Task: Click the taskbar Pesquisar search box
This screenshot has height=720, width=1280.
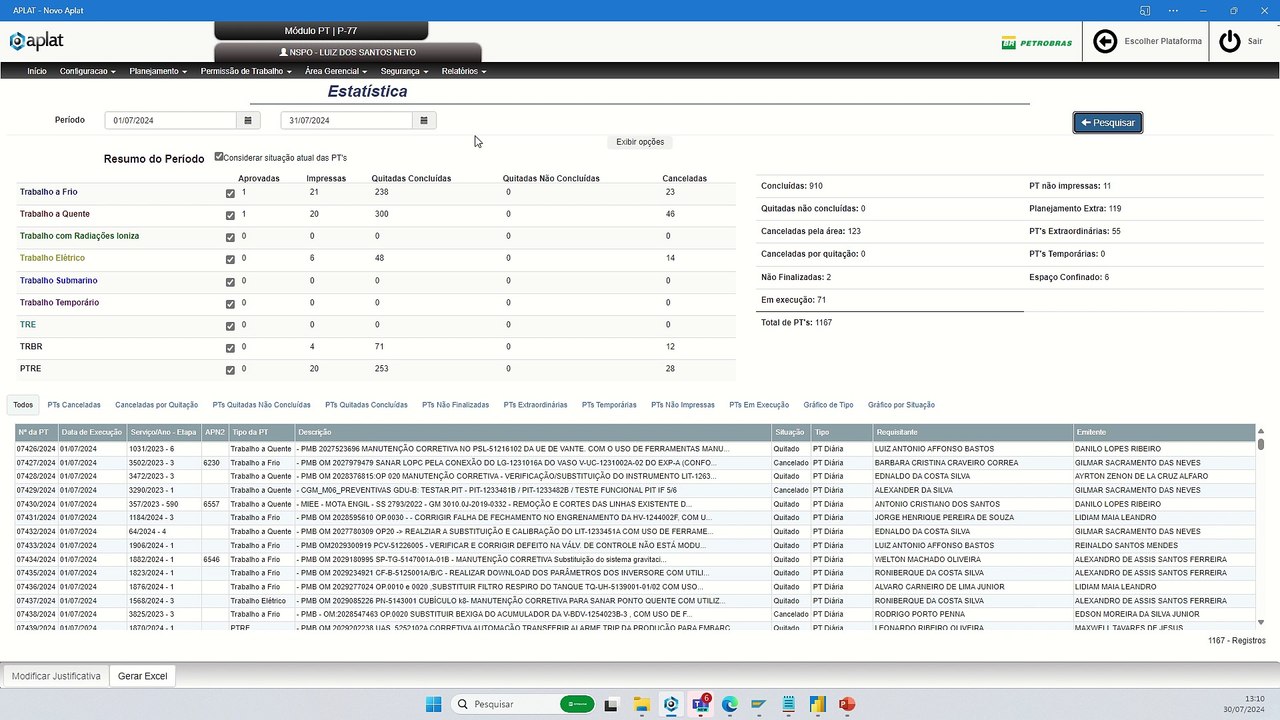Action: [x=523, y=704]
